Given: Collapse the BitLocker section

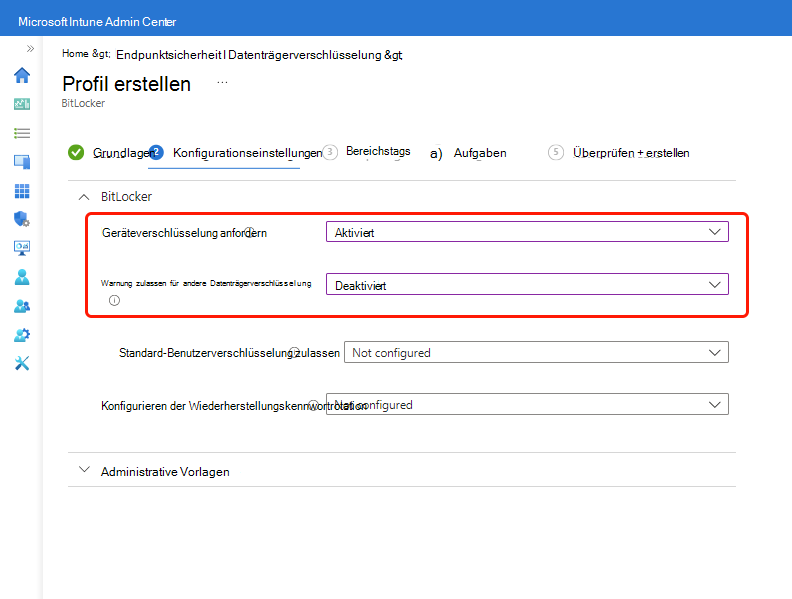Looking at the screenshot, I should point(84,197).
